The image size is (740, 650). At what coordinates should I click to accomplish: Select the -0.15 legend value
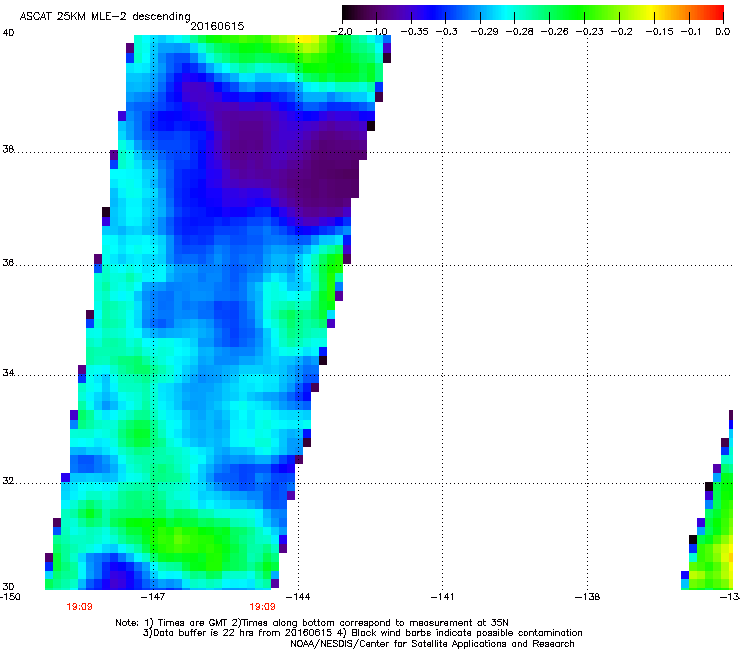pos(659,32)
